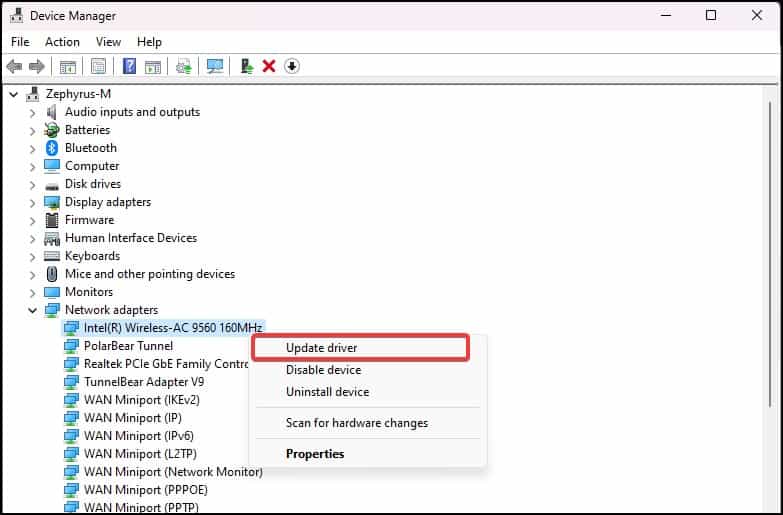783x515 pixels.
Task: Click the Enable device toolbar icon
Action: 247,66
